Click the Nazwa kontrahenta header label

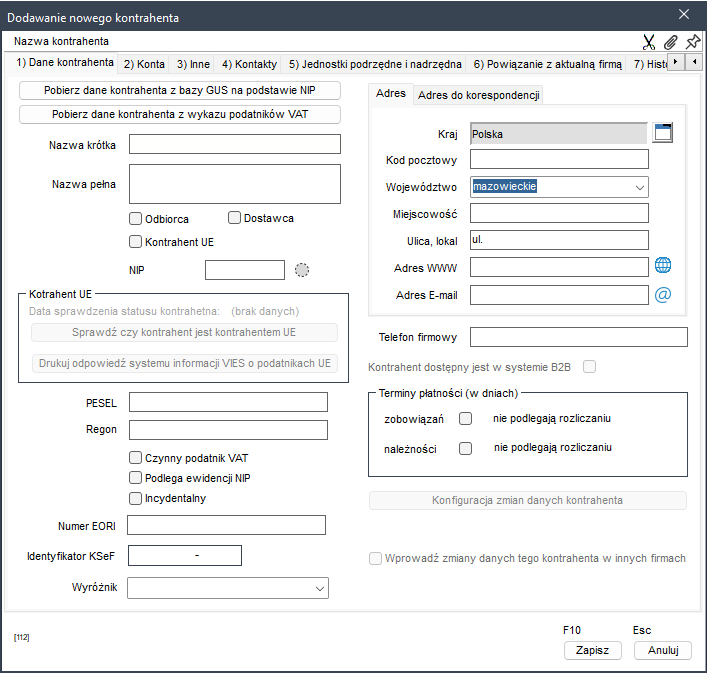coord(61,41)
